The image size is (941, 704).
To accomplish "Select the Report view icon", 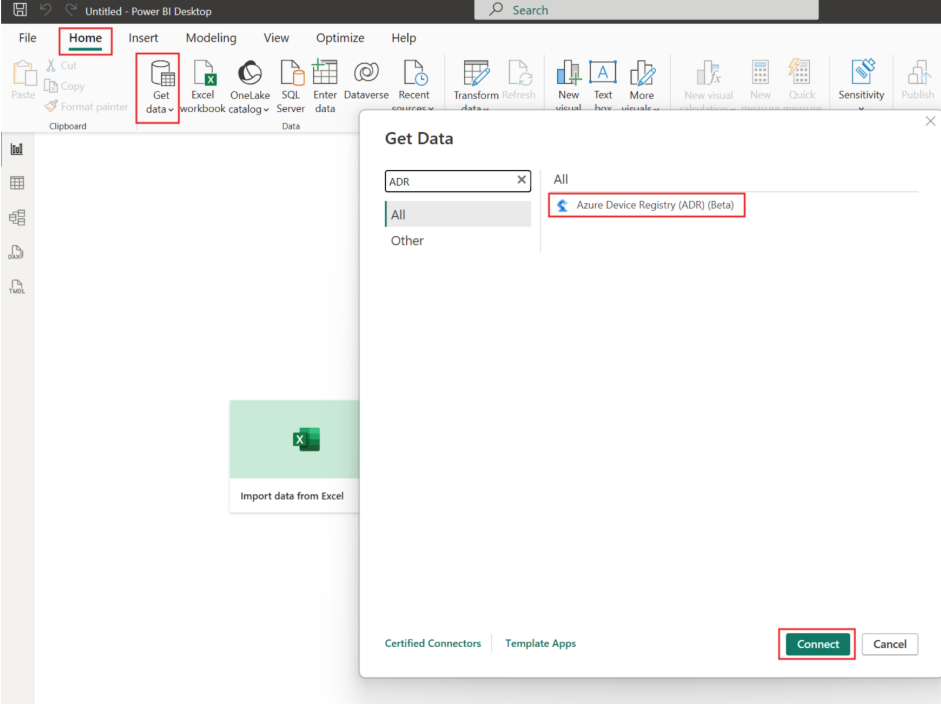I will click(x=15, y=148).
